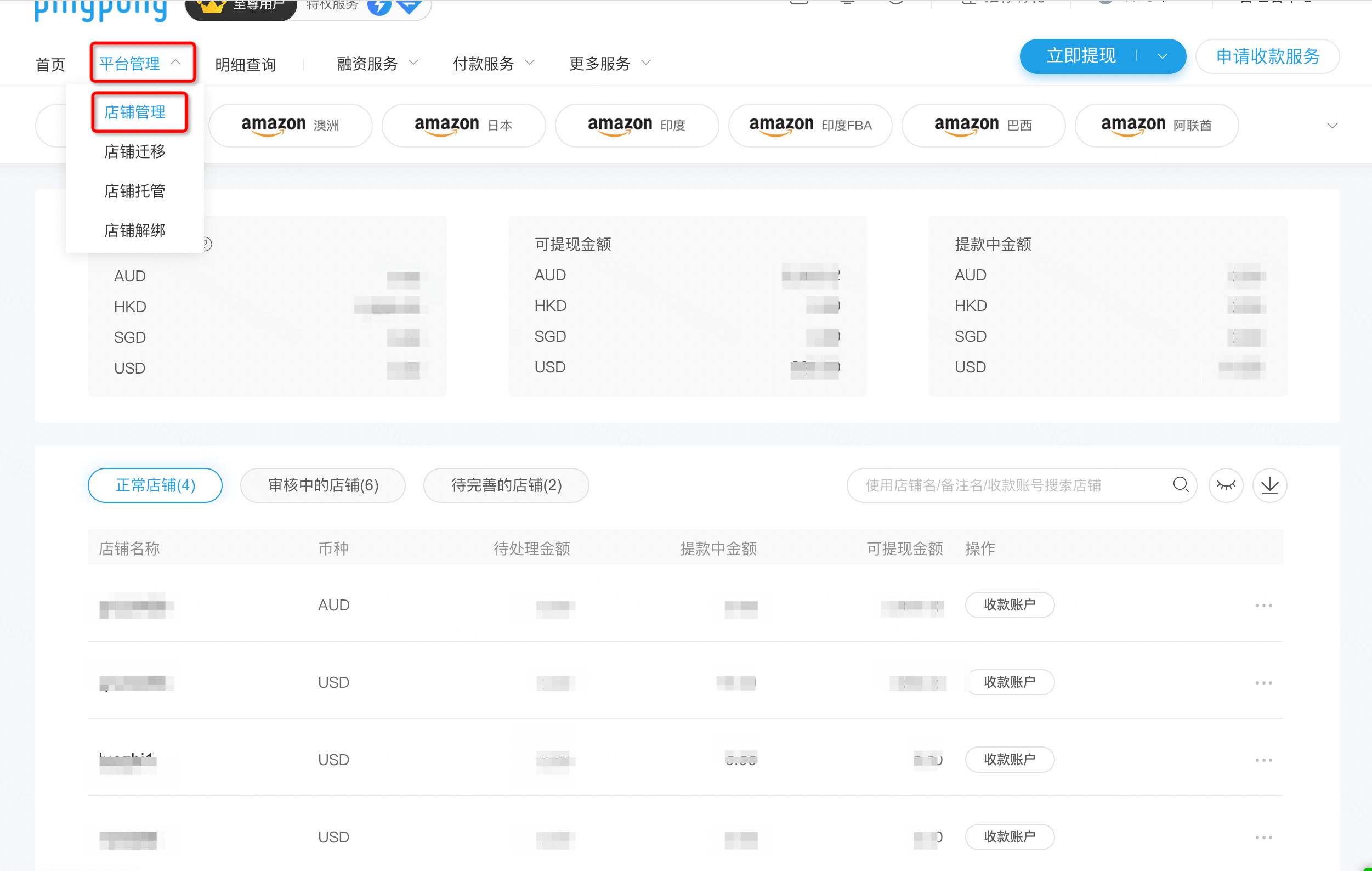Choose 店铺托管 menu entry
1372x871 pixels.
[135, 190]
